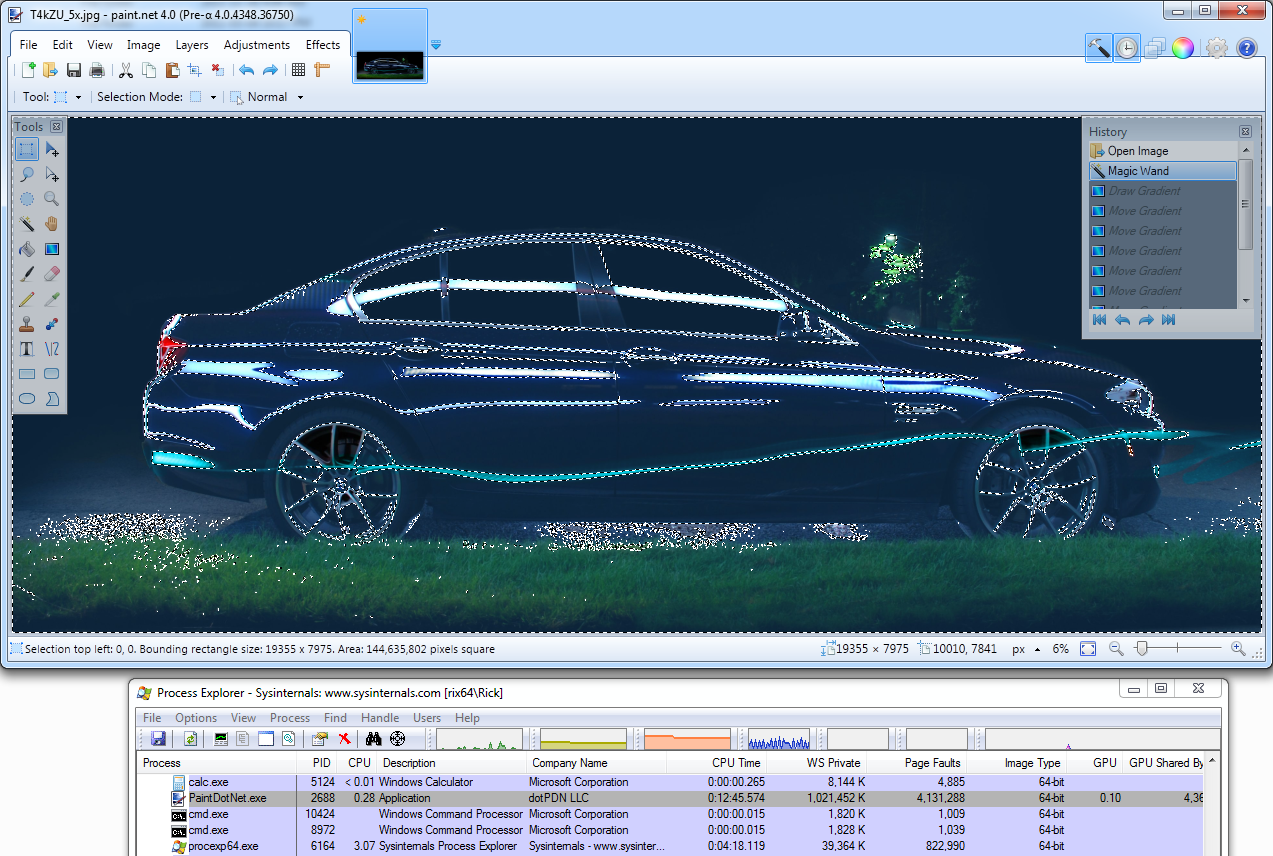Open paint.net Settings gear
The image size is (1273, 856).
pos(1217,47)
